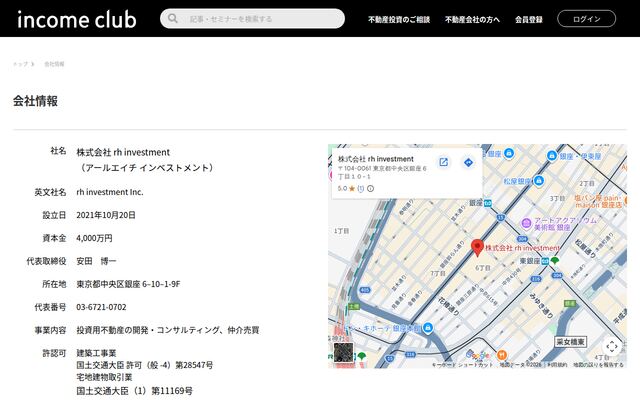Click the red rh investment map pin
Screen dimensions: 640x400
(477, 248)
